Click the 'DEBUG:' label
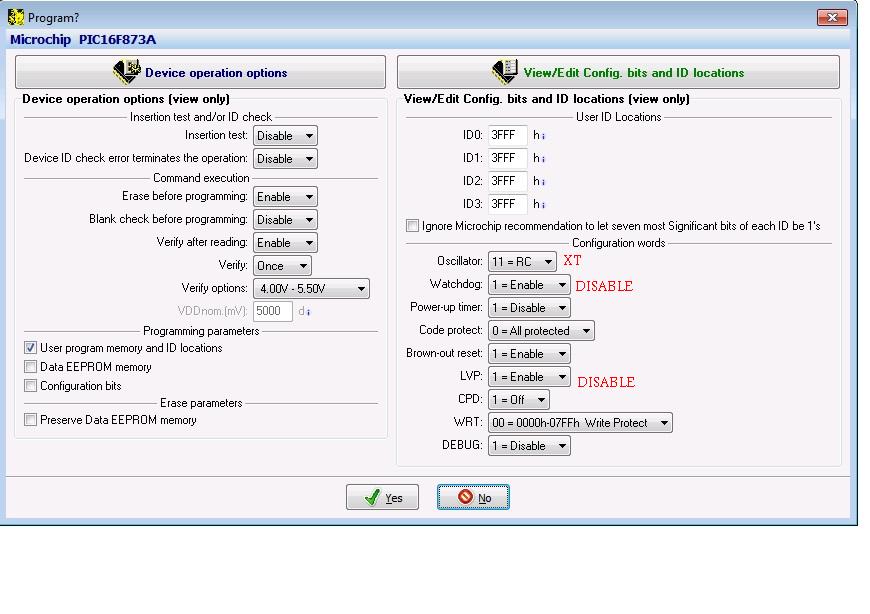This screenshot has height=614, width=870. tap(462, 445)
